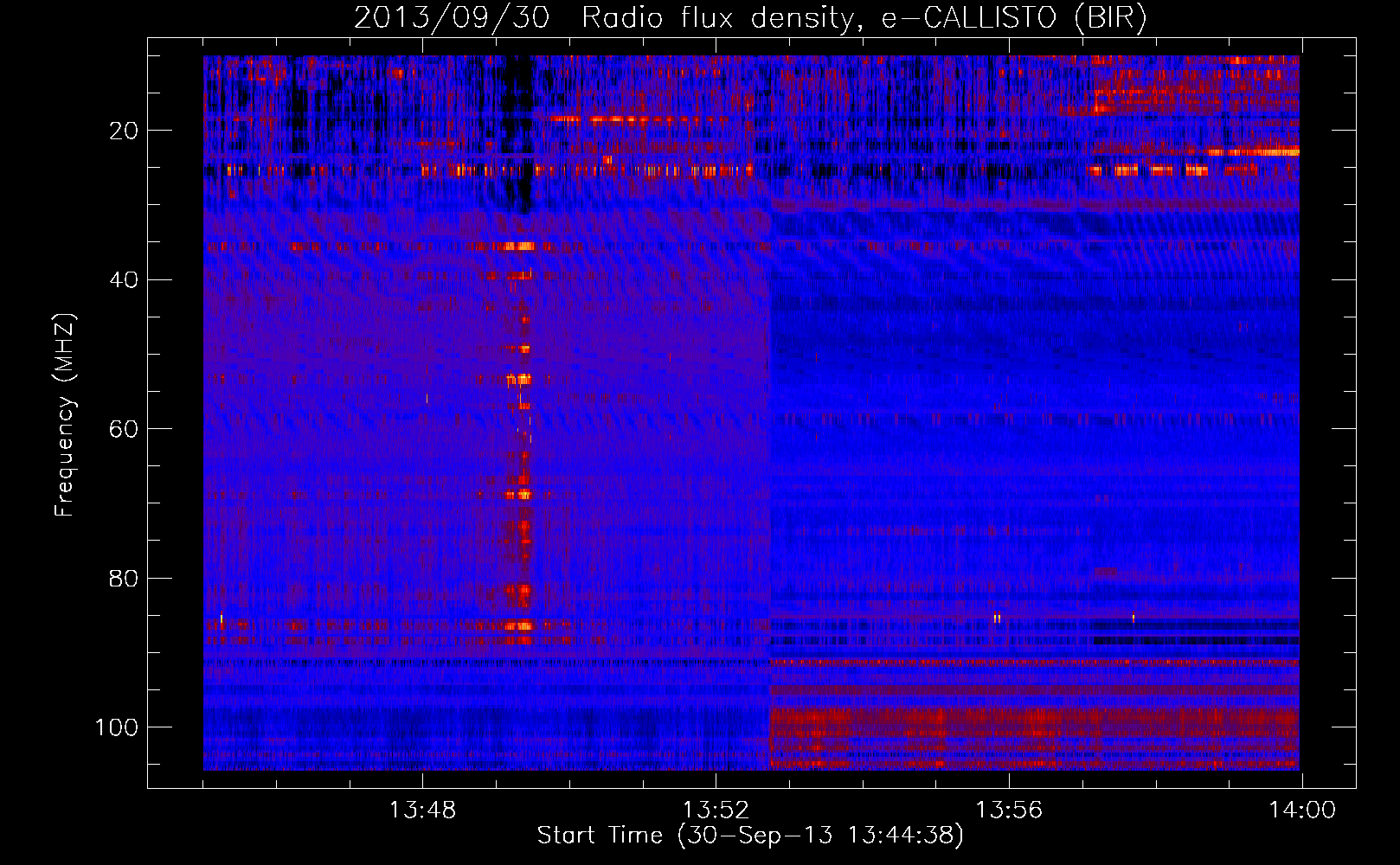Click the 40 MHz frequency tick label
1400x865 pixels.
(x=124, y=280)
